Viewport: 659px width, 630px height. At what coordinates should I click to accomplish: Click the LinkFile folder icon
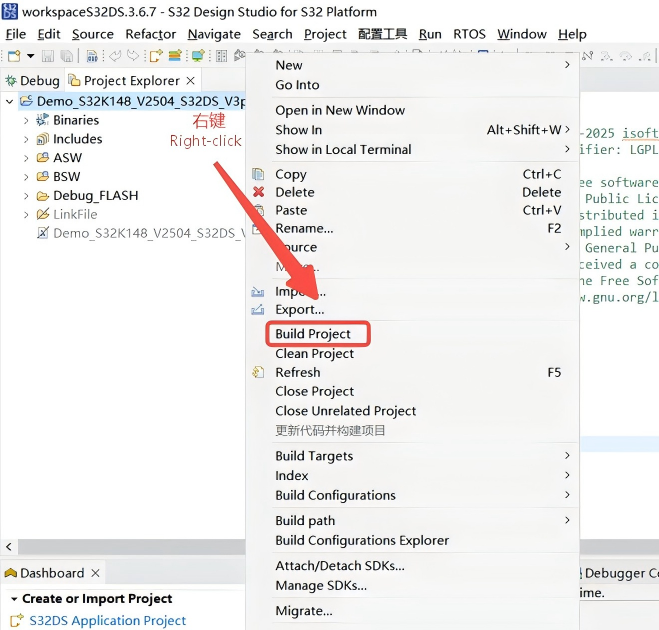click(42, 214)
